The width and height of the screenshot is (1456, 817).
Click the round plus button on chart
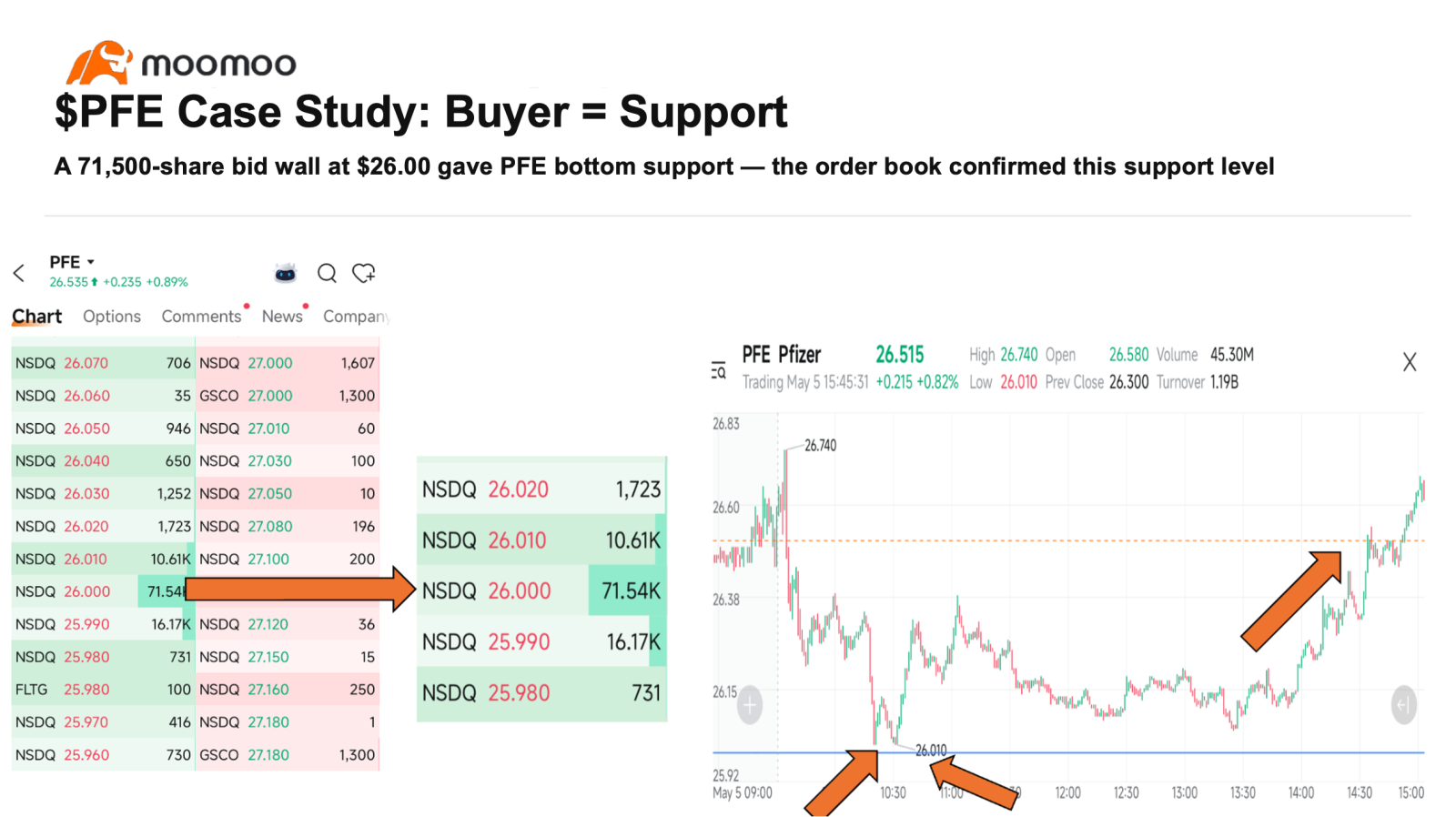750,705
